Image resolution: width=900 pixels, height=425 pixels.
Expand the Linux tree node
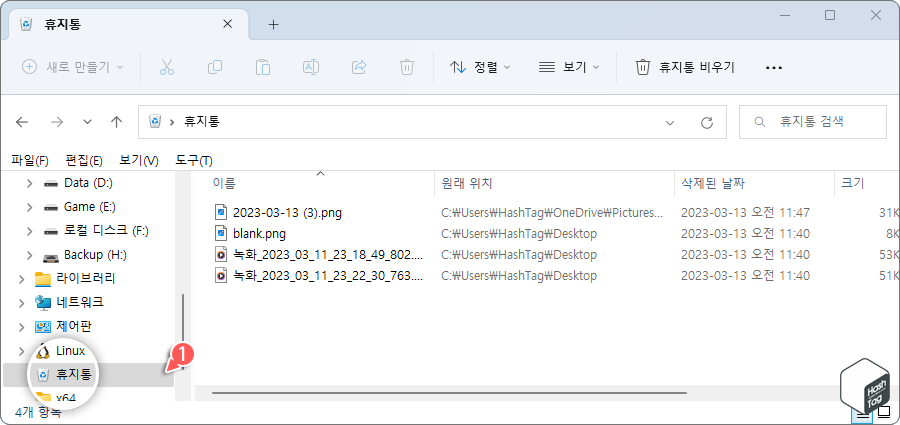21,351
